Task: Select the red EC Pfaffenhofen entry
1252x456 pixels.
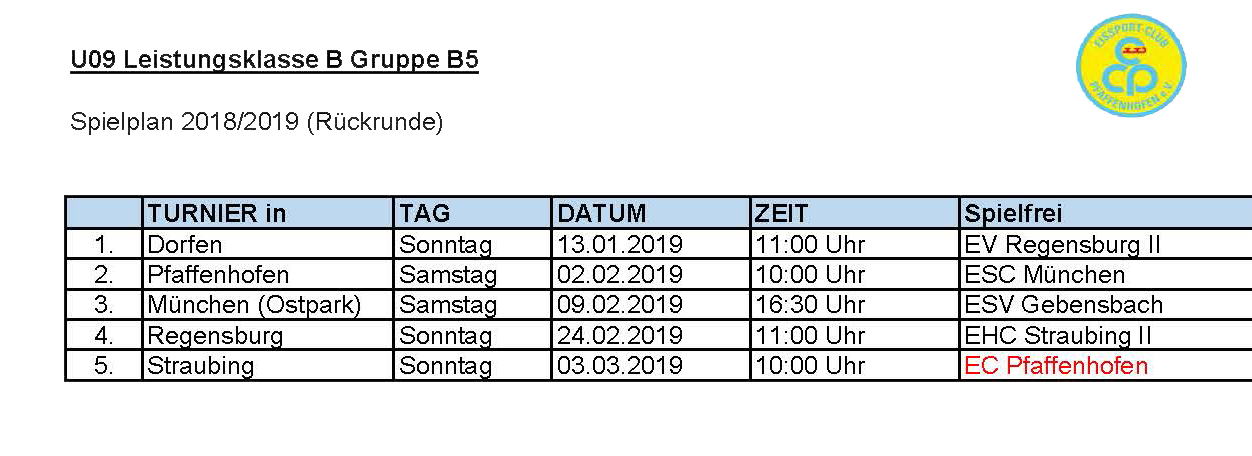Action: pos(1056,365)
